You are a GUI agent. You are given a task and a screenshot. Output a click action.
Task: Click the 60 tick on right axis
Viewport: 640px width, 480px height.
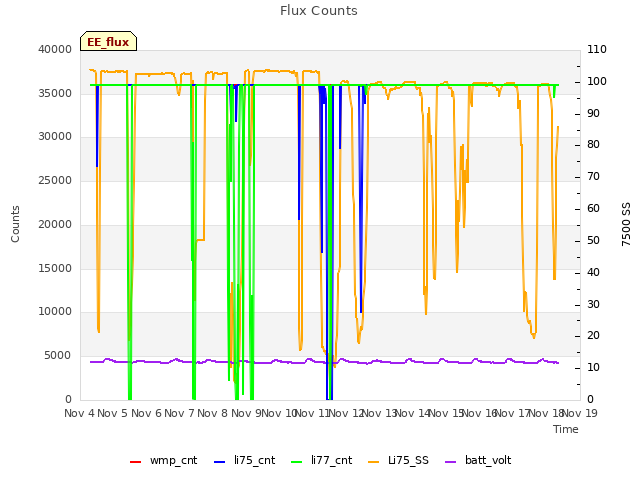[x=593, y=209]
